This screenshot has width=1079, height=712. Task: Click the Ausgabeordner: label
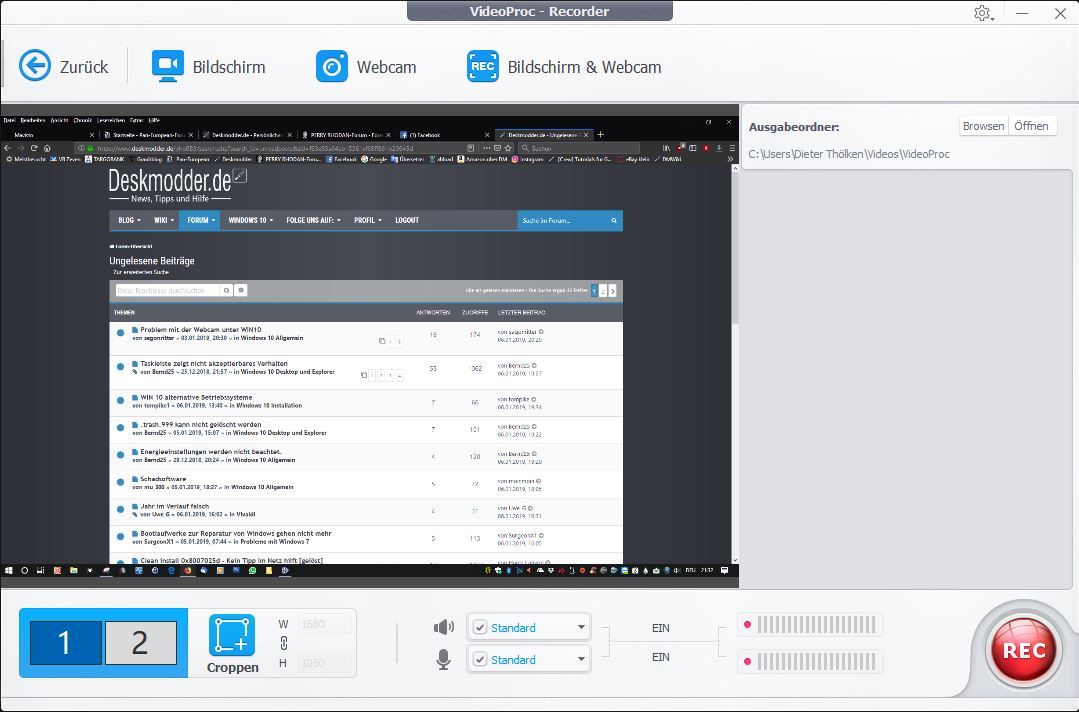pyautogui.click(x=794, y=127)
